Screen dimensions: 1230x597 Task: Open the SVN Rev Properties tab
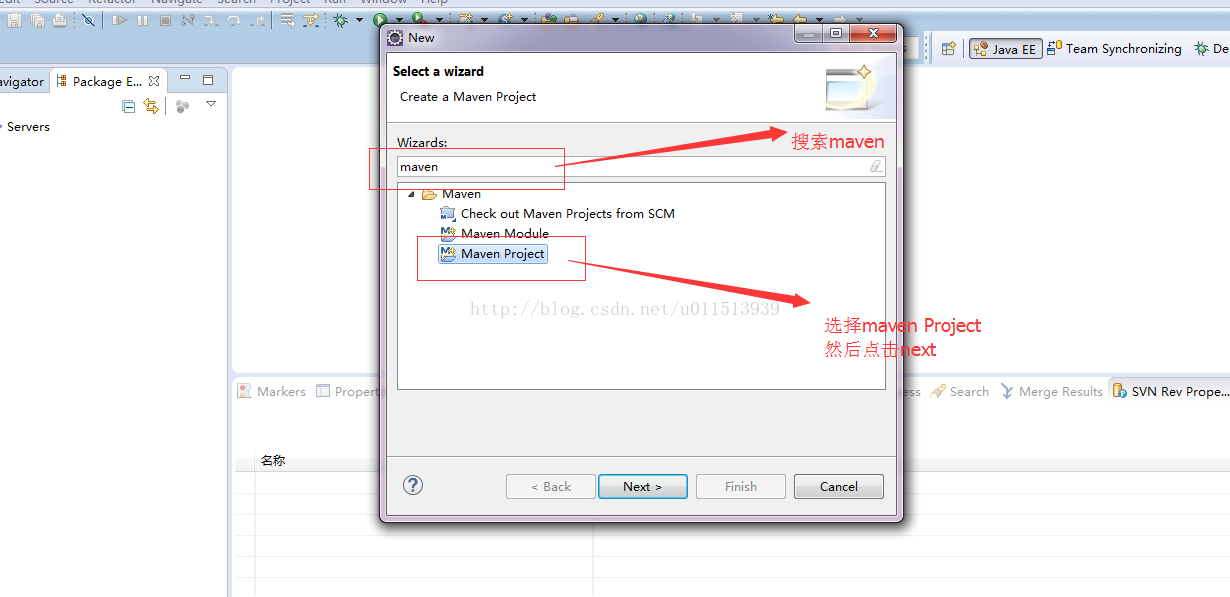[x=1169, y=392]
